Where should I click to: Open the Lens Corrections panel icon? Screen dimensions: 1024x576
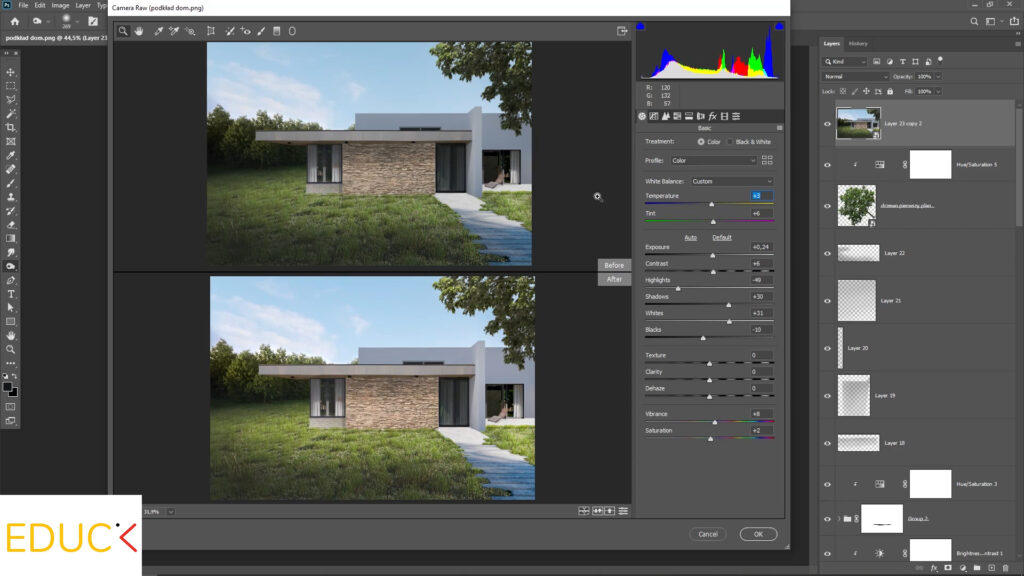click(701, 116)
